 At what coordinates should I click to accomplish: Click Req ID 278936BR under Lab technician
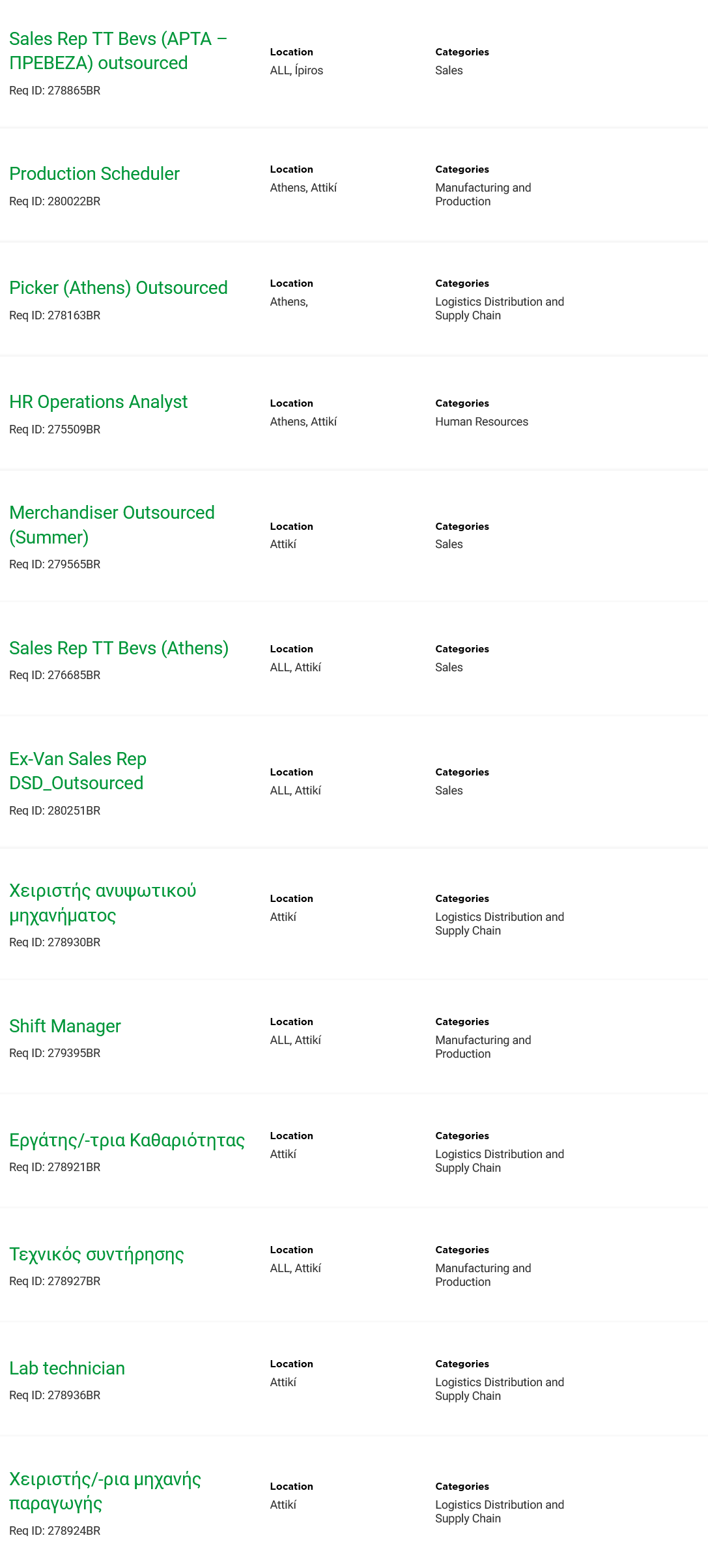[x=55, y=1395]
